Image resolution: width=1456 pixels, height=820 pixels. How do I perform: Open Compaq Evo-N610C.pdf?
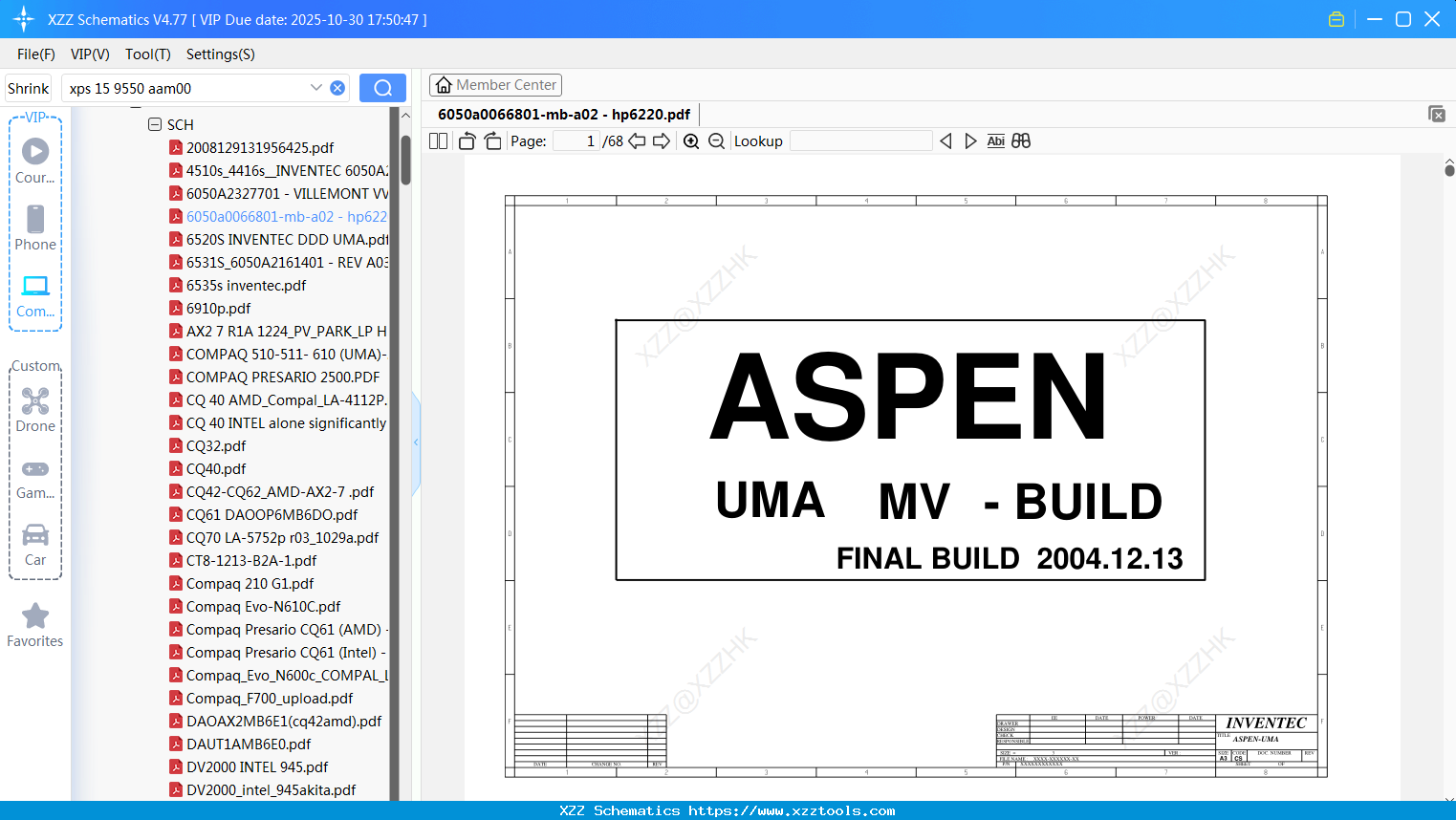tap(264, 607)
